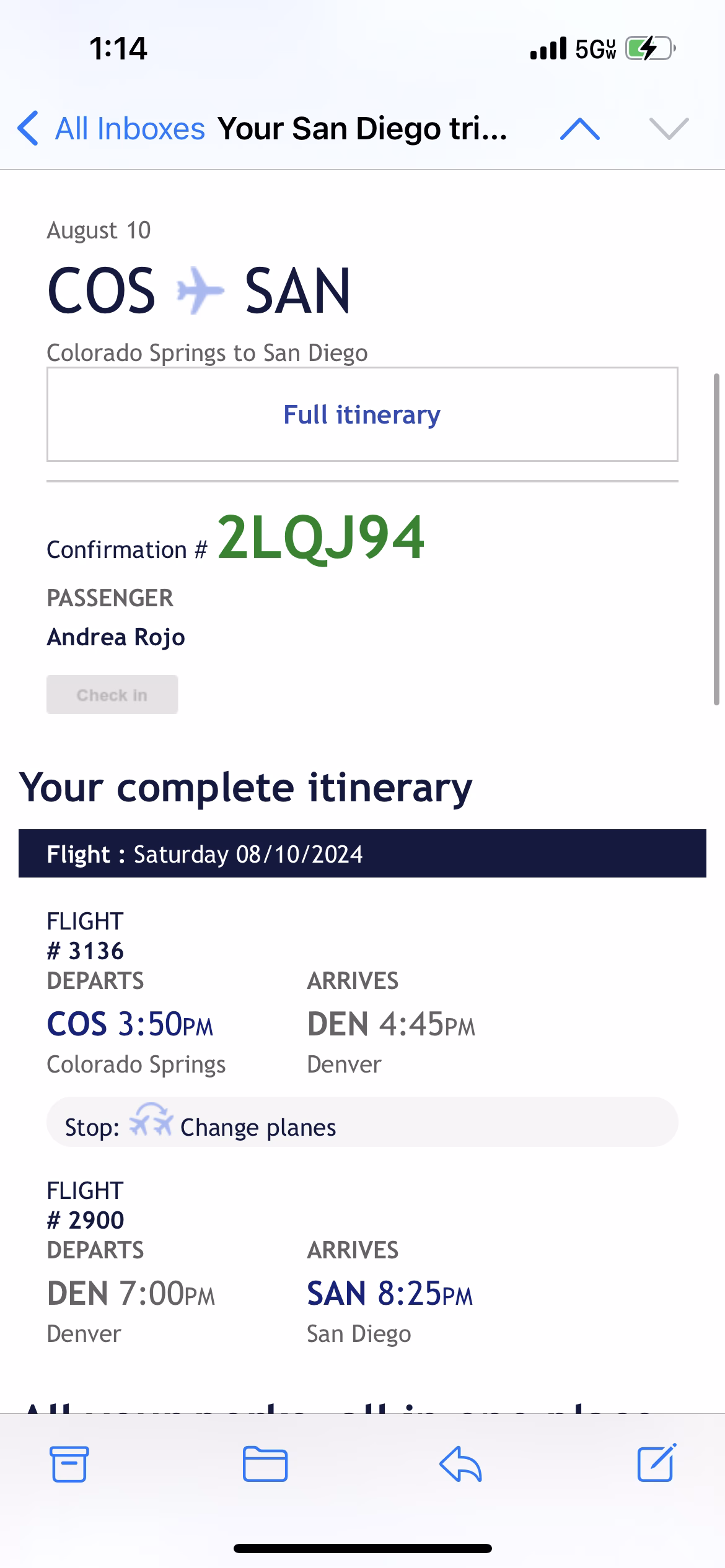The height and width of the screenshot is (1568, 725).
Task: Select confirmation number 2LQJ94
Action: point(320,538)
